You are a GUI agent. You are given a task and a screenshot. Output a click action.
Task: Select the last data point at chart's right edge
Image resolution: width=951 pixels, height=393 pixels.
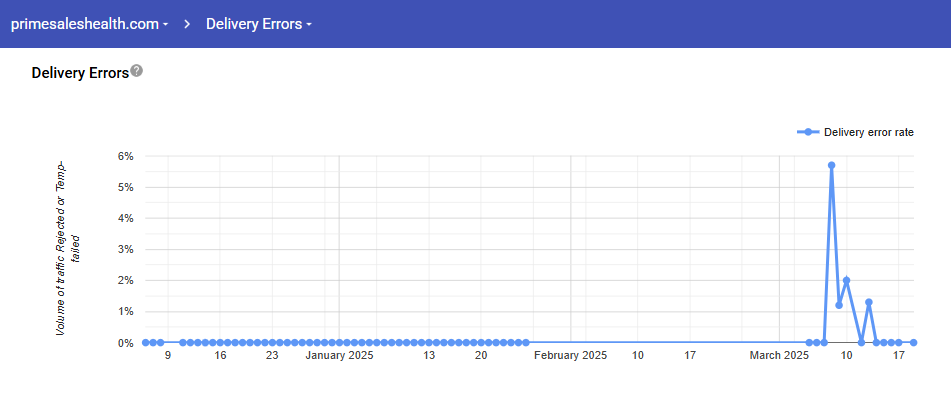click(x=913, y=343)
